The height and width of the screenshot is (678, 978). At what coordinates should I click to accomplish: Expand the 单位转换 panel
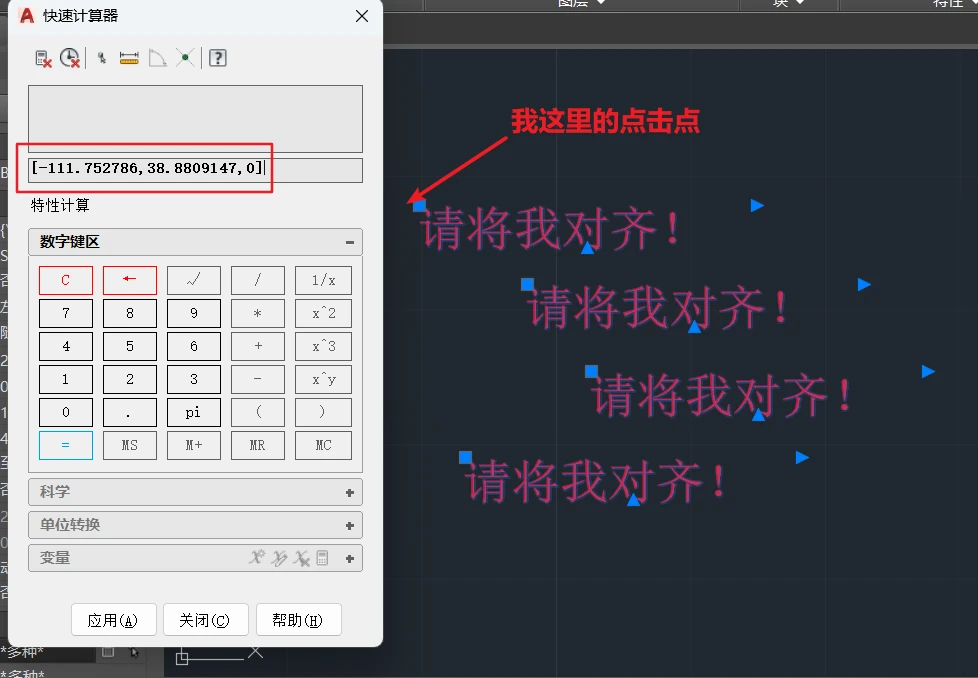(350, 526)
